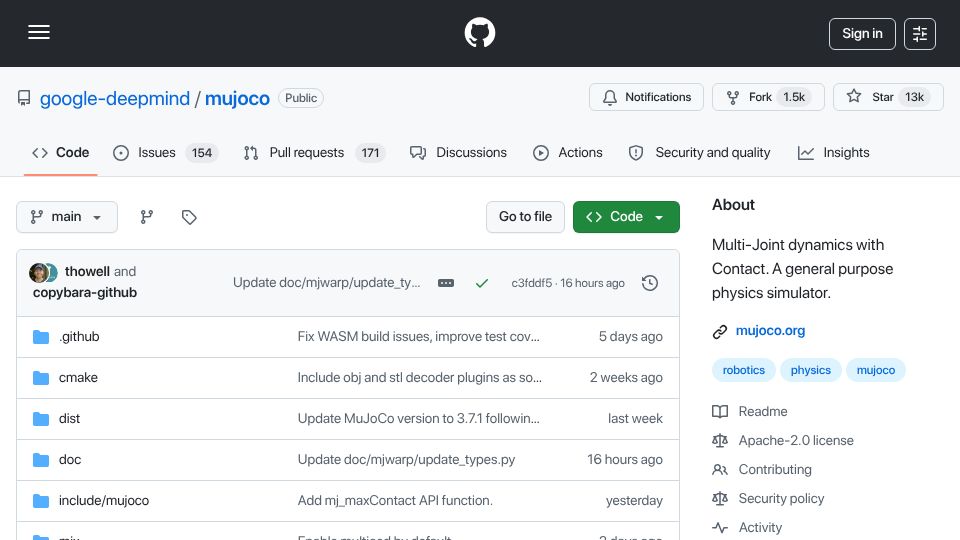Click the 'yesterday' timestamp in include/mujoco row

634,501
